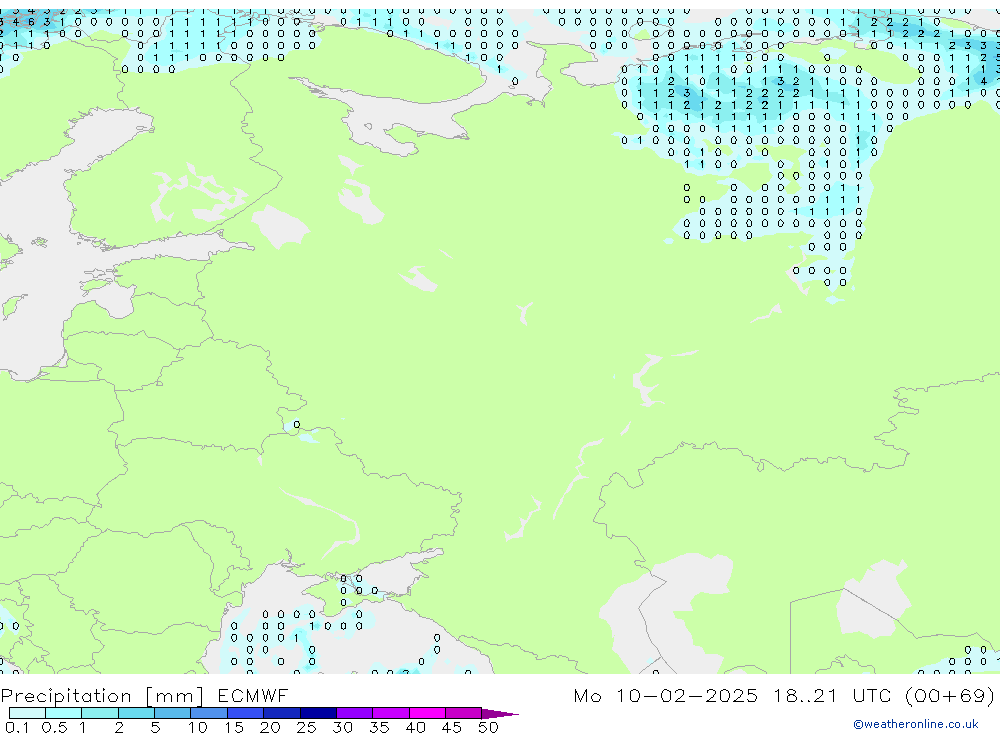Select the 30–35 mm violet swatch
Screen dimensions: 1000x733
click(x=354, y=713)
